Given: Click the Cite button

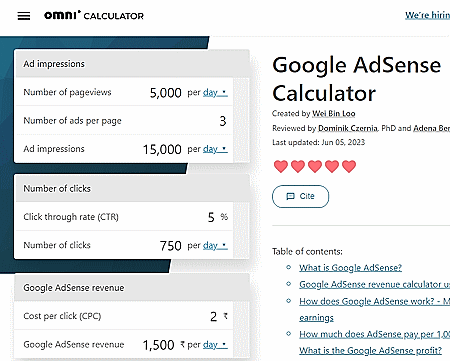Looking at the screenshot, I should pos(300,196).
